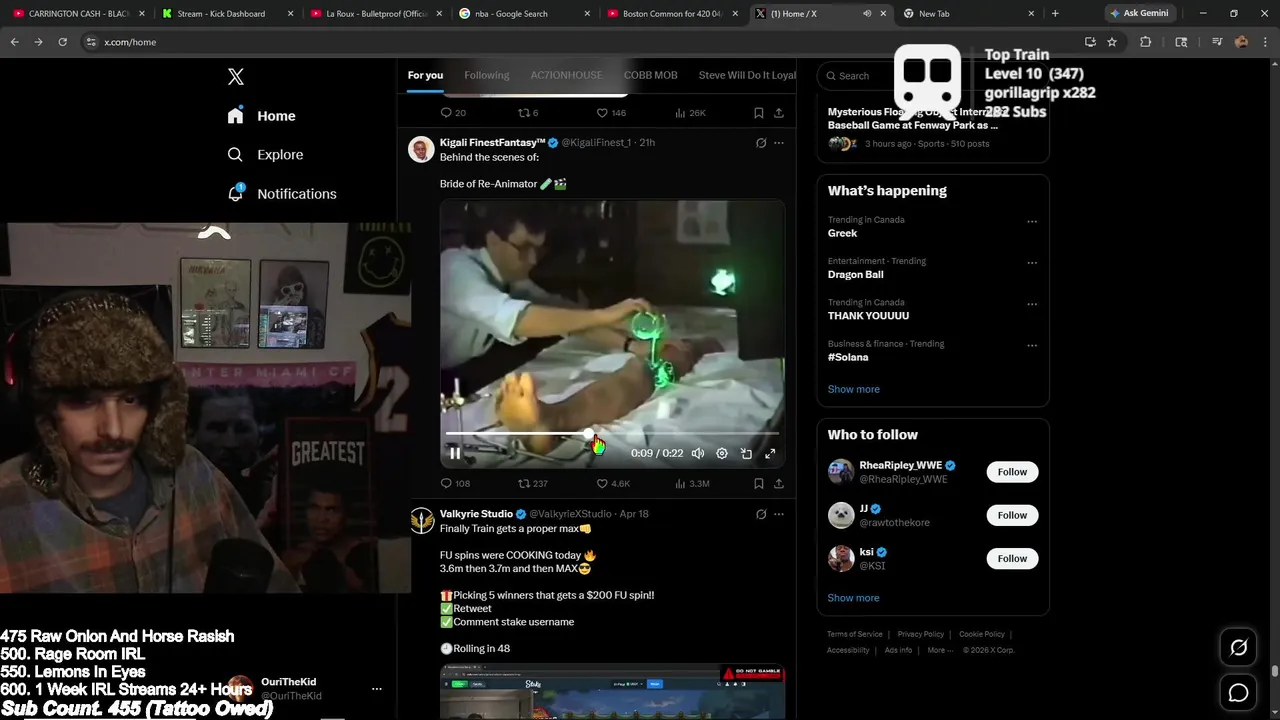
Task: Open #Solana trend options menu
Action: tap(1032, 346)
